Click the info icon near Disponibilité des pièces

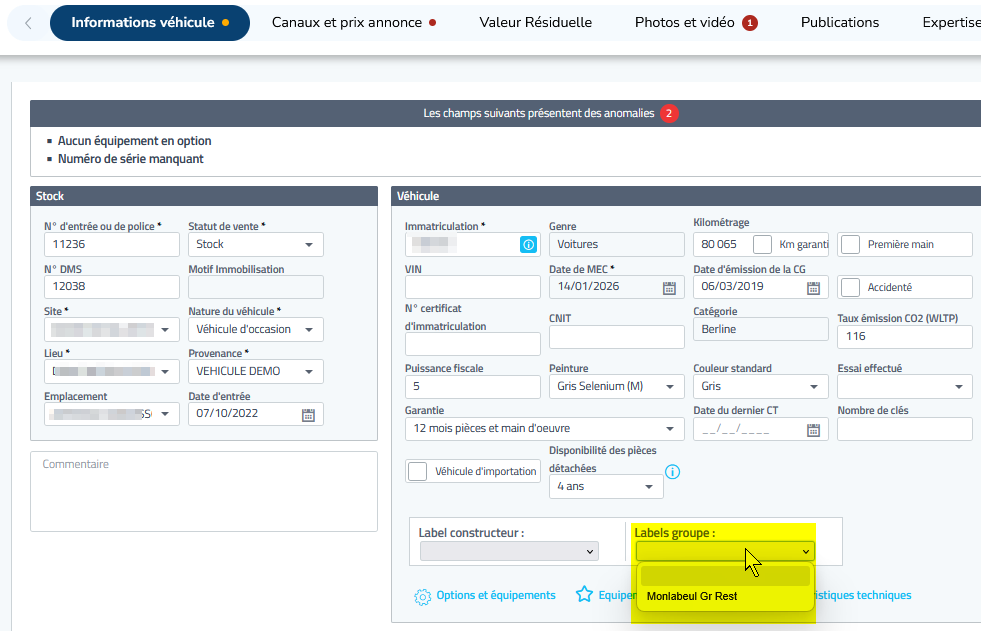[672, 472]
